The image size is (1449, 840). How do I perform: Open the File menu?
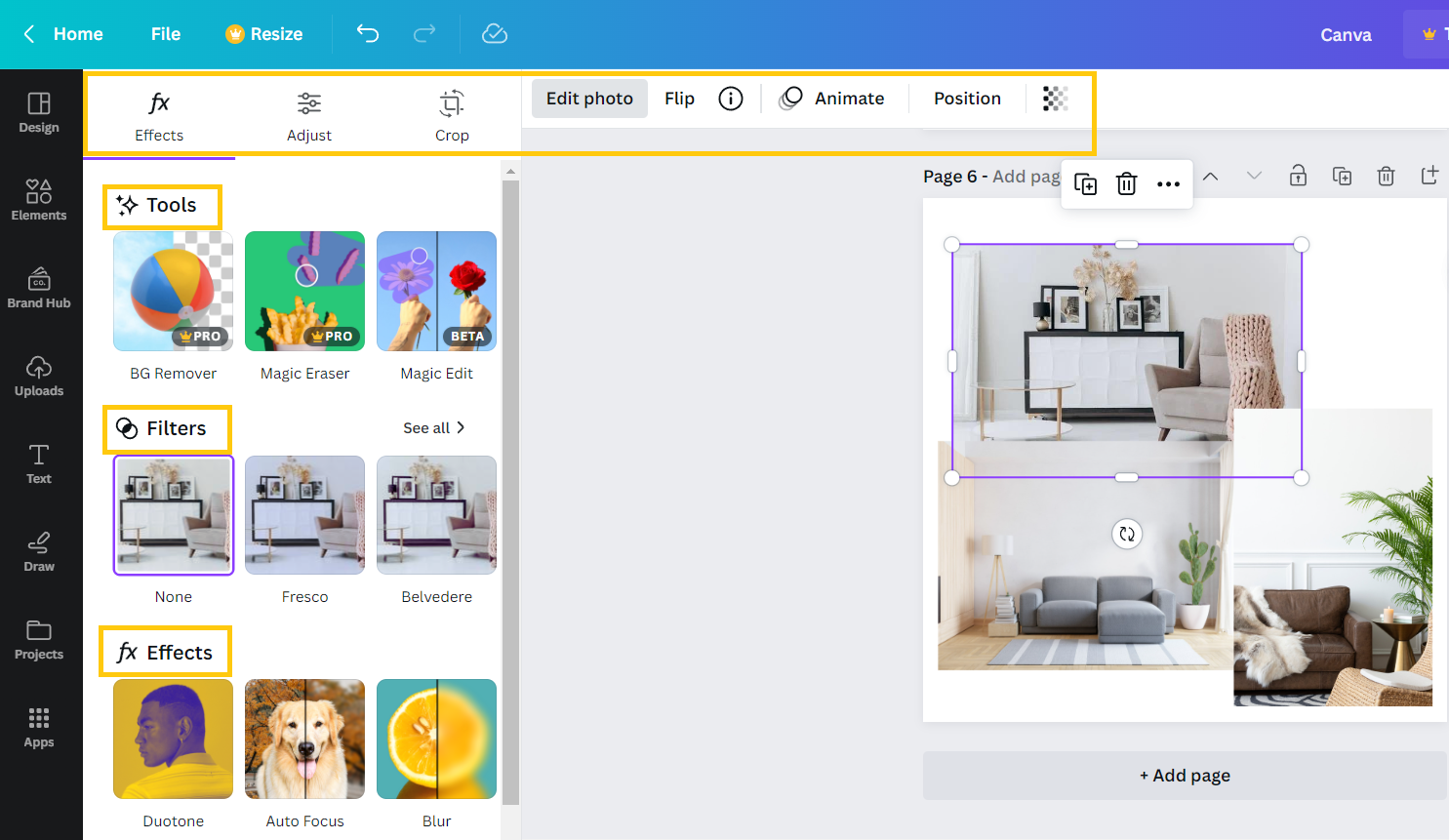[165, 33]
